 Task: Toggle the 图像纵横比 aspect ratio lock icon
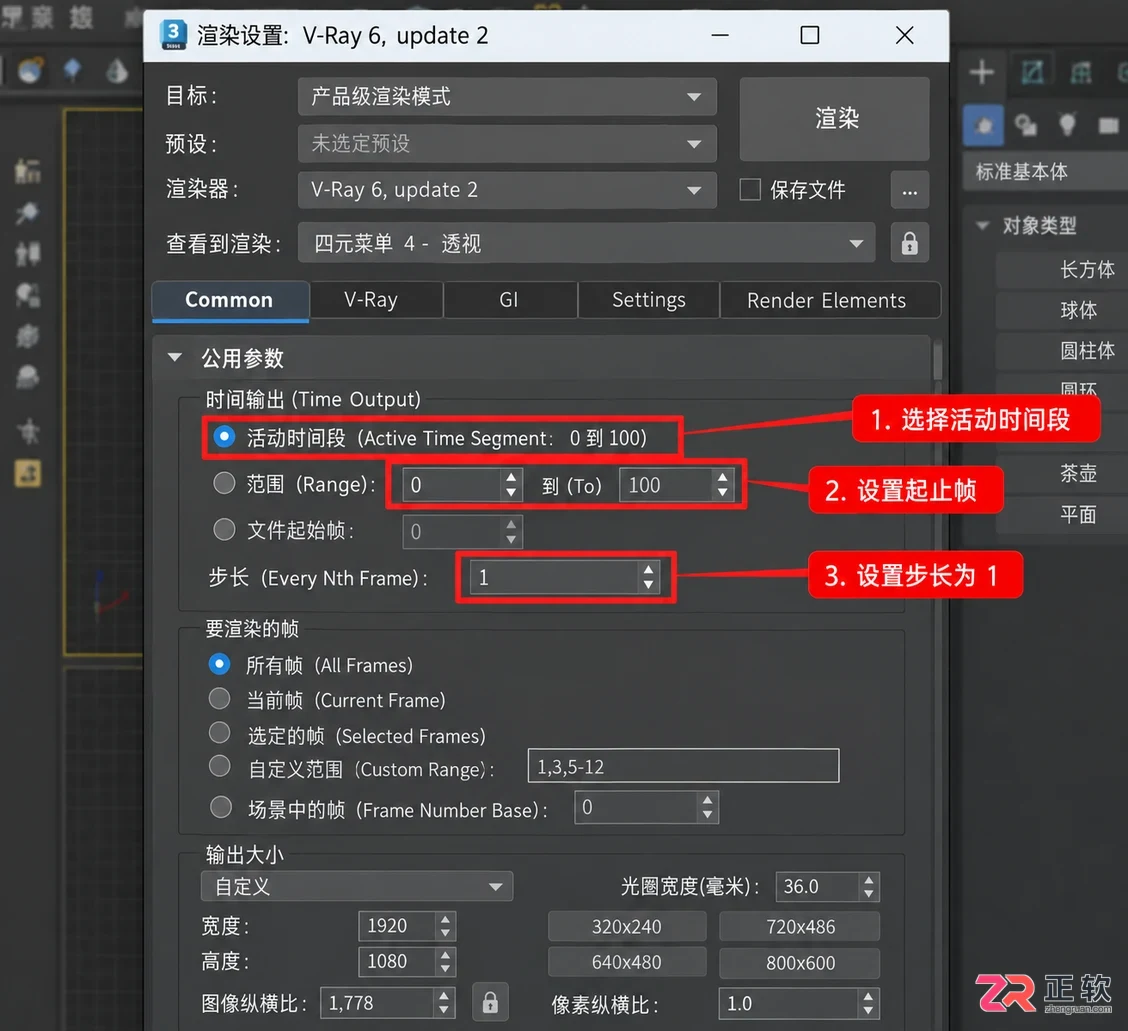(490, 1002)
